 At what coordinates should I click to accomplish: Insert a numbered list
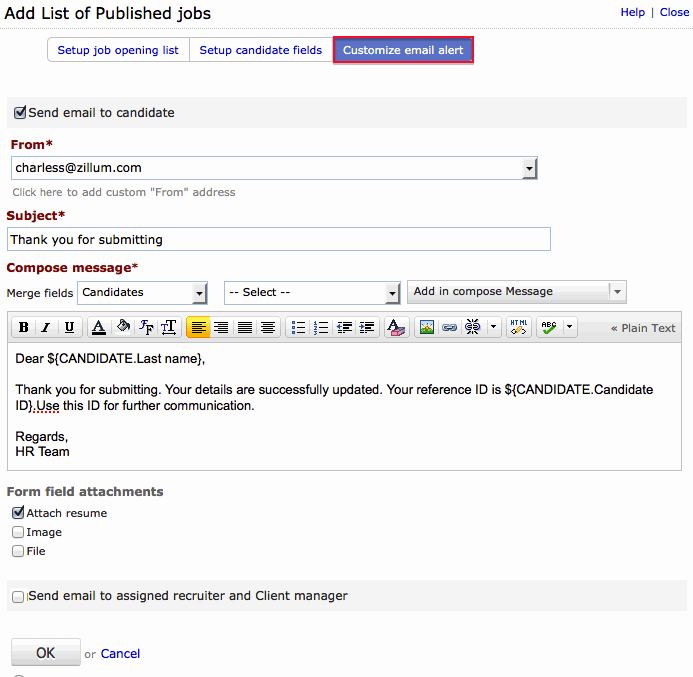pos(321,327)
